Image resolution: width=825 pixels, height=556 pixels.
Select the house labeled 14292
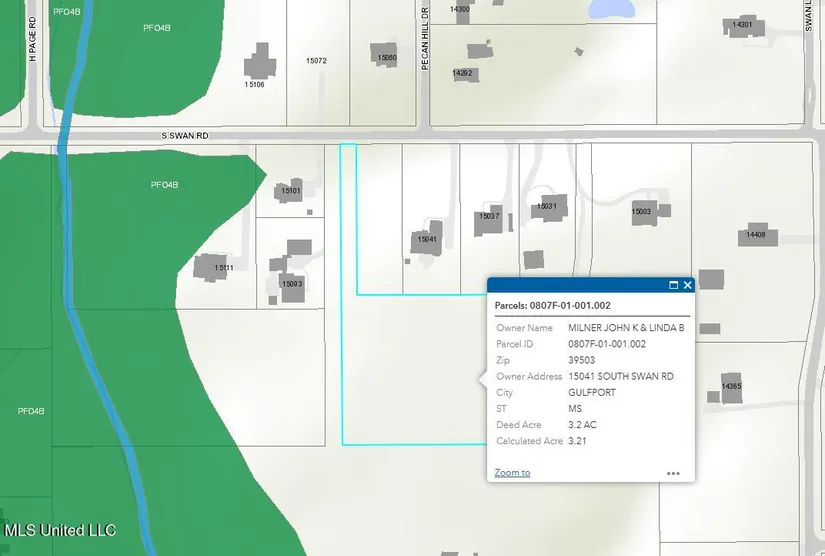[x=463, y=73]
